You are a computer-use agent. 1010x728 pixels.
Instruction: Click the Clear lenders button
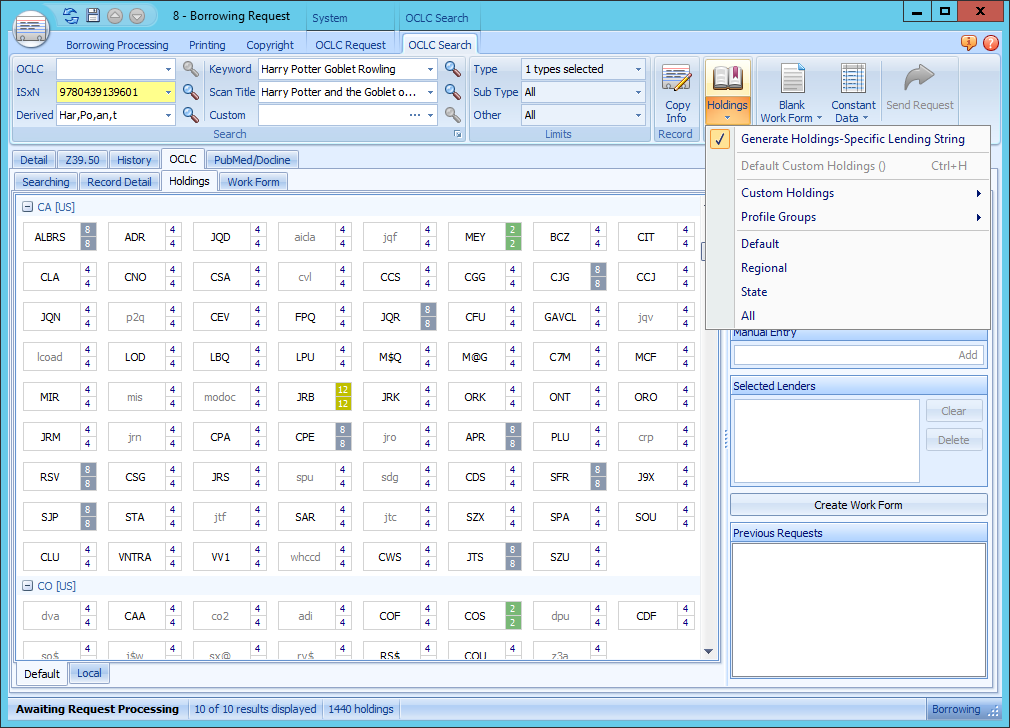tap(953, 411)
